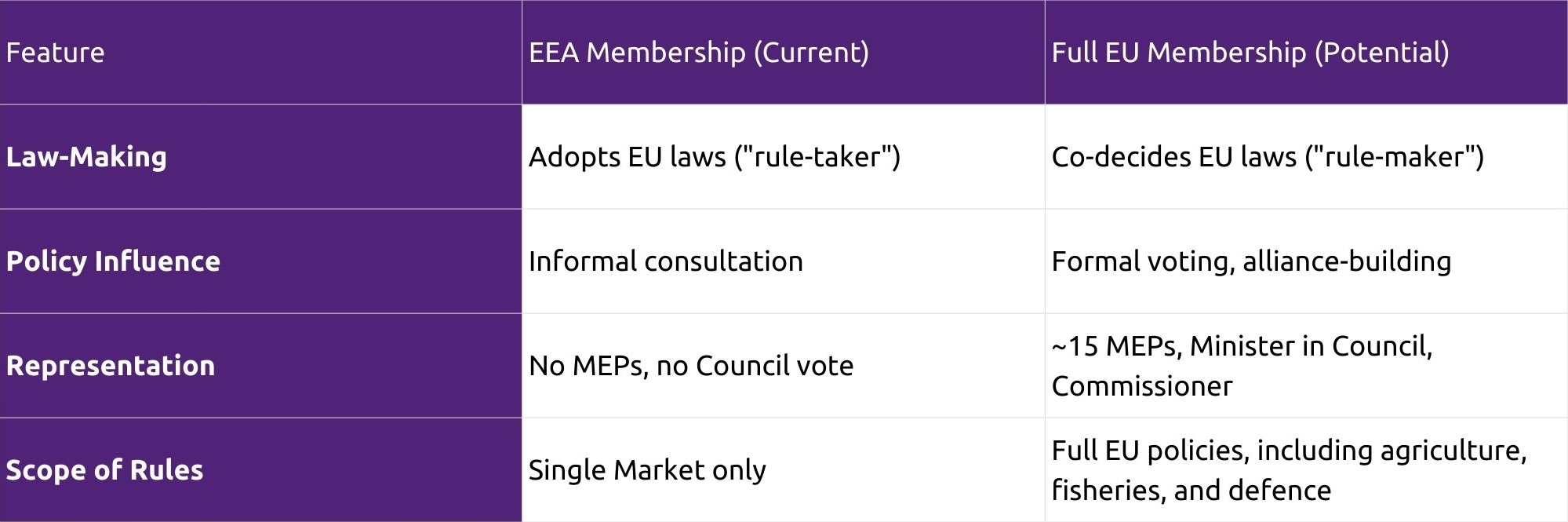
Task: Click the Law-Making row label
Action: tap(260, 156)
